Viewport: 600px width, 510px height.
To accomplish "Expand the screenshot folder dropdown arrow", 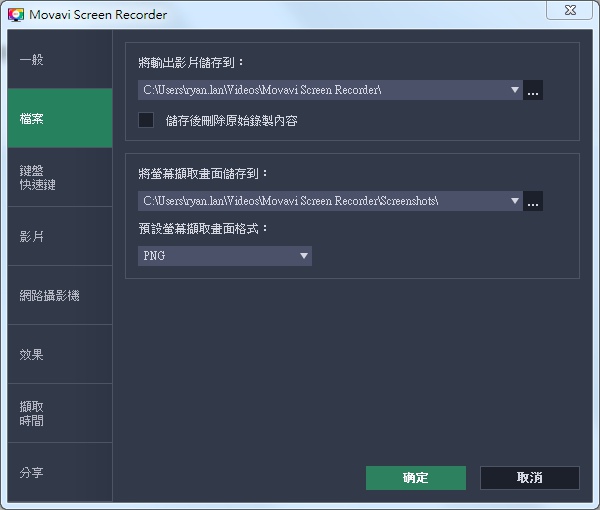I will coord(515,201).
